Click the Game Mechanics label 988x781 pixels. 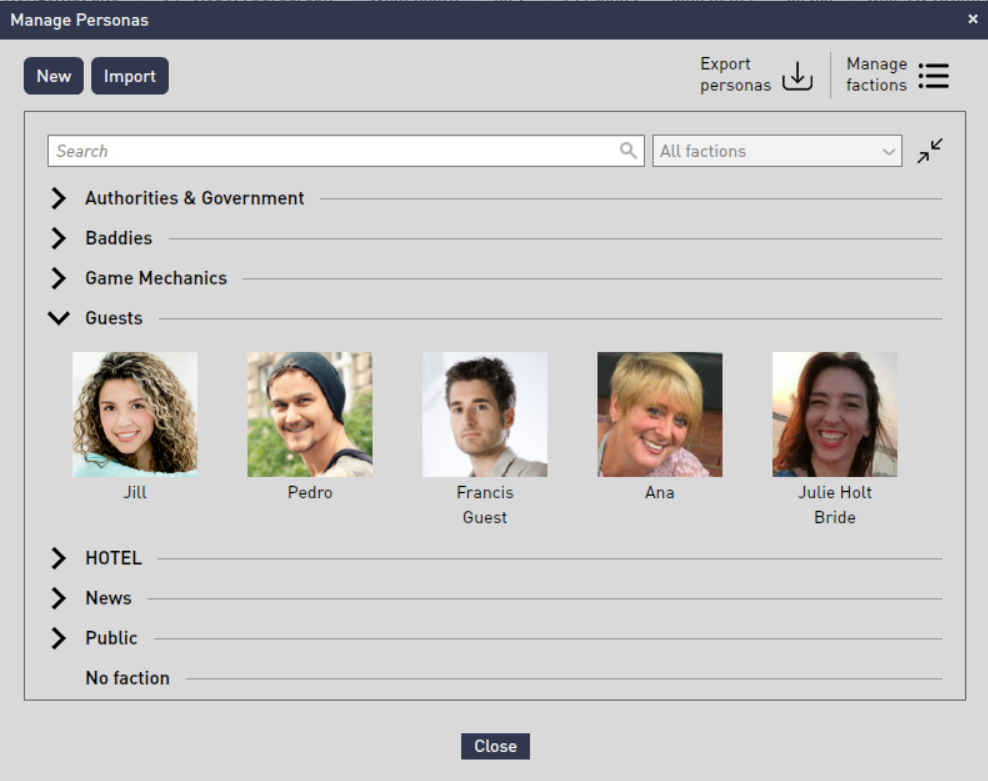coord(156,278)
